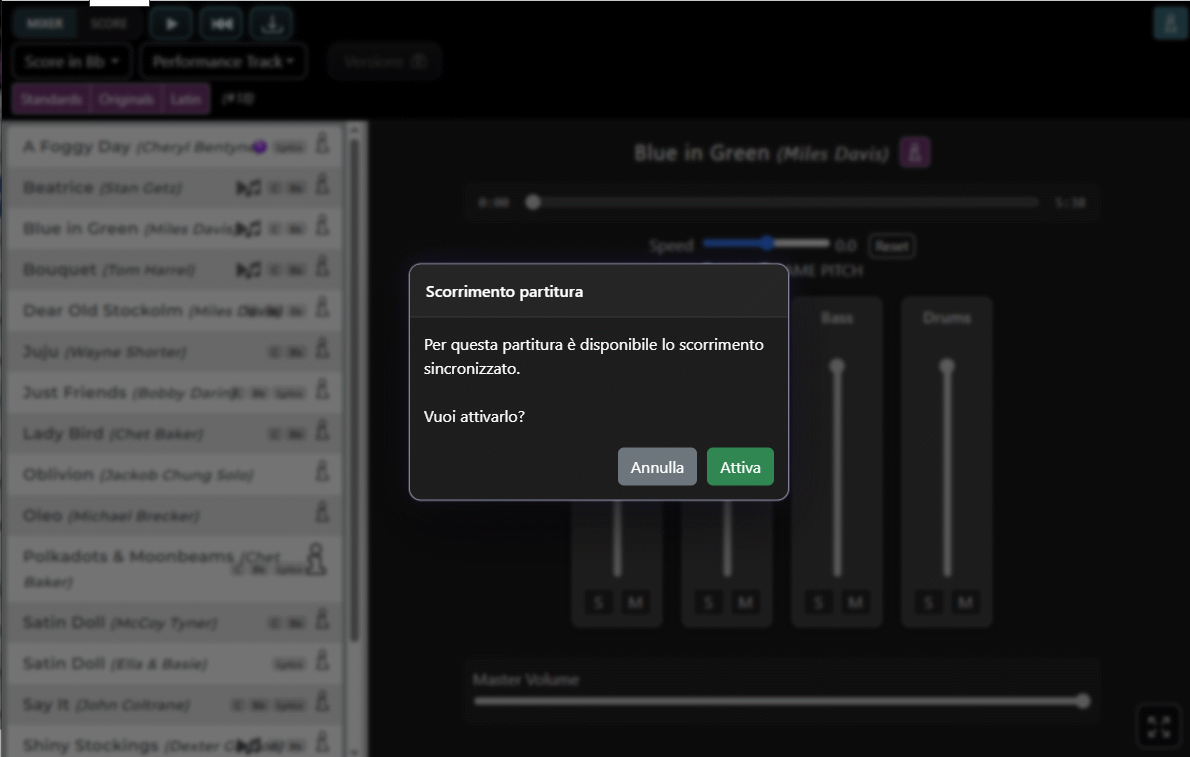Click the Reset button next to Speed
The image size is (1190, 757).
(891, 246)
